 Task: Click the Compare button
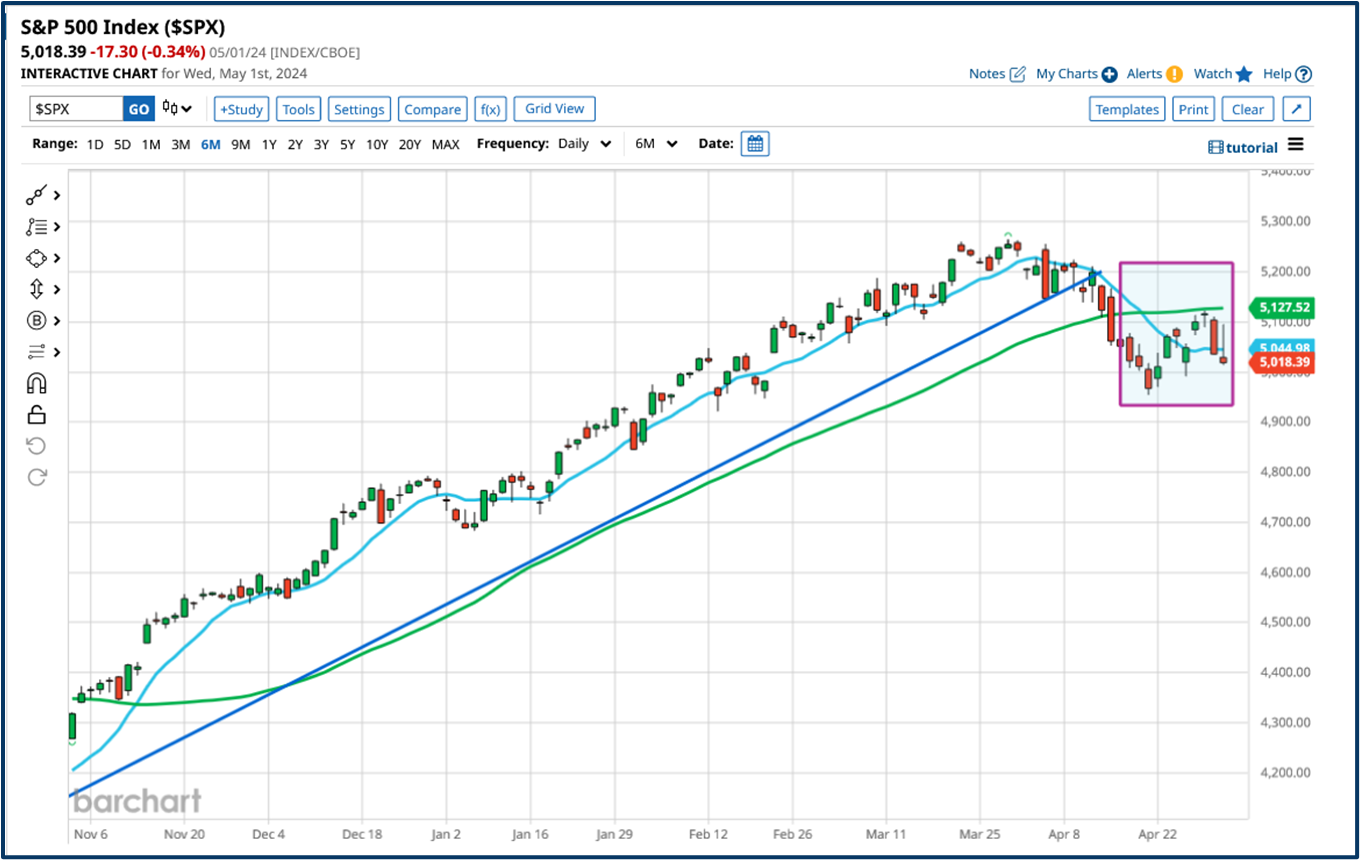click(x=432, y=108)
